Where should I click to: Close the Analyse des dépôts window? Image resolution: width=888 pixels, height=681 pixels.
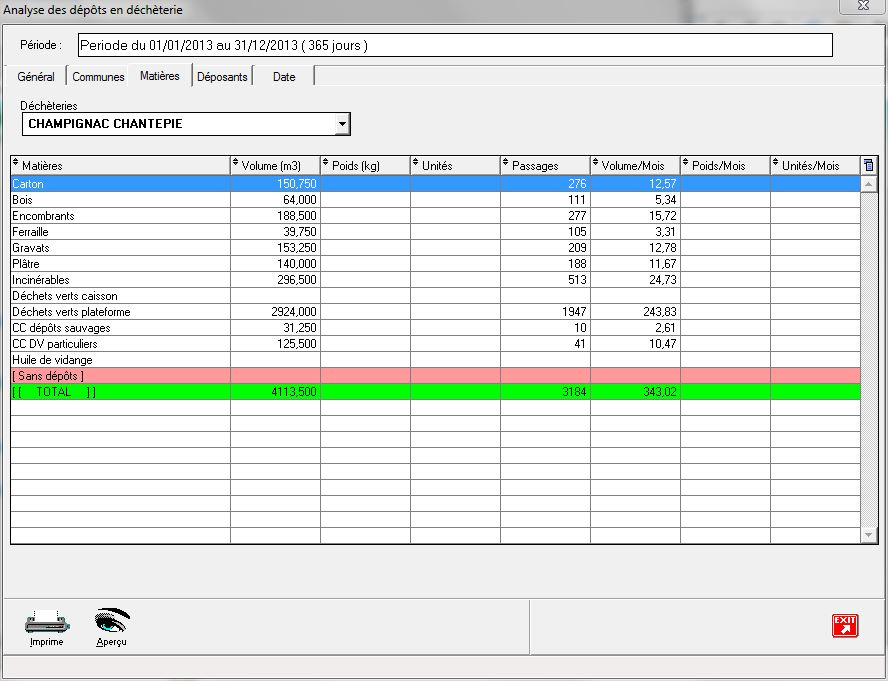(861, 6)
